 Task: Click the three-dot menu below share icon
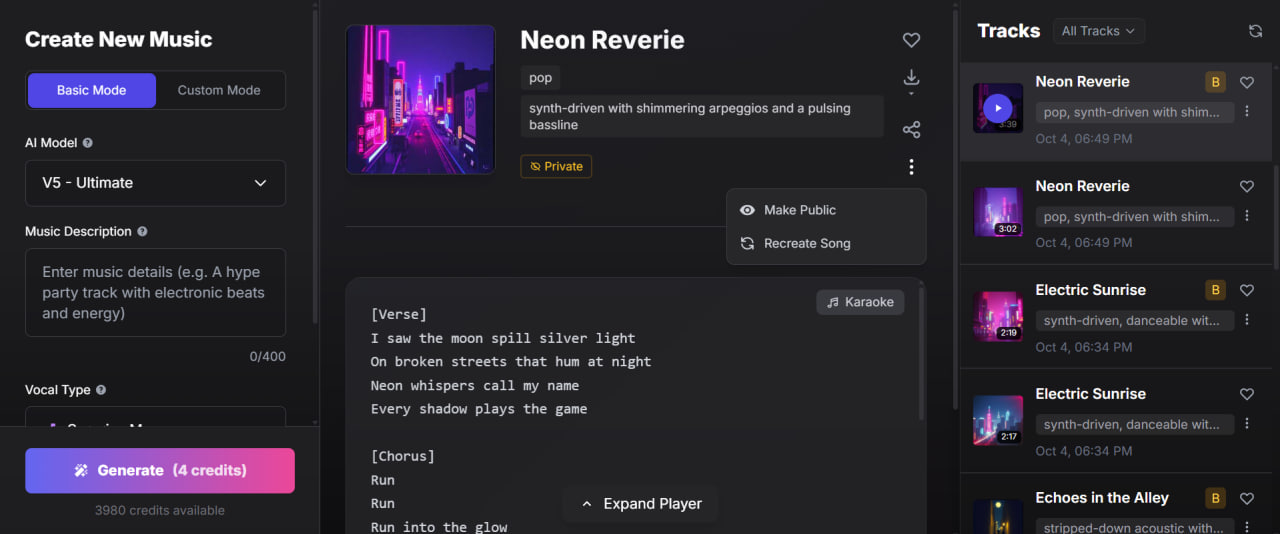coord(911,167)
